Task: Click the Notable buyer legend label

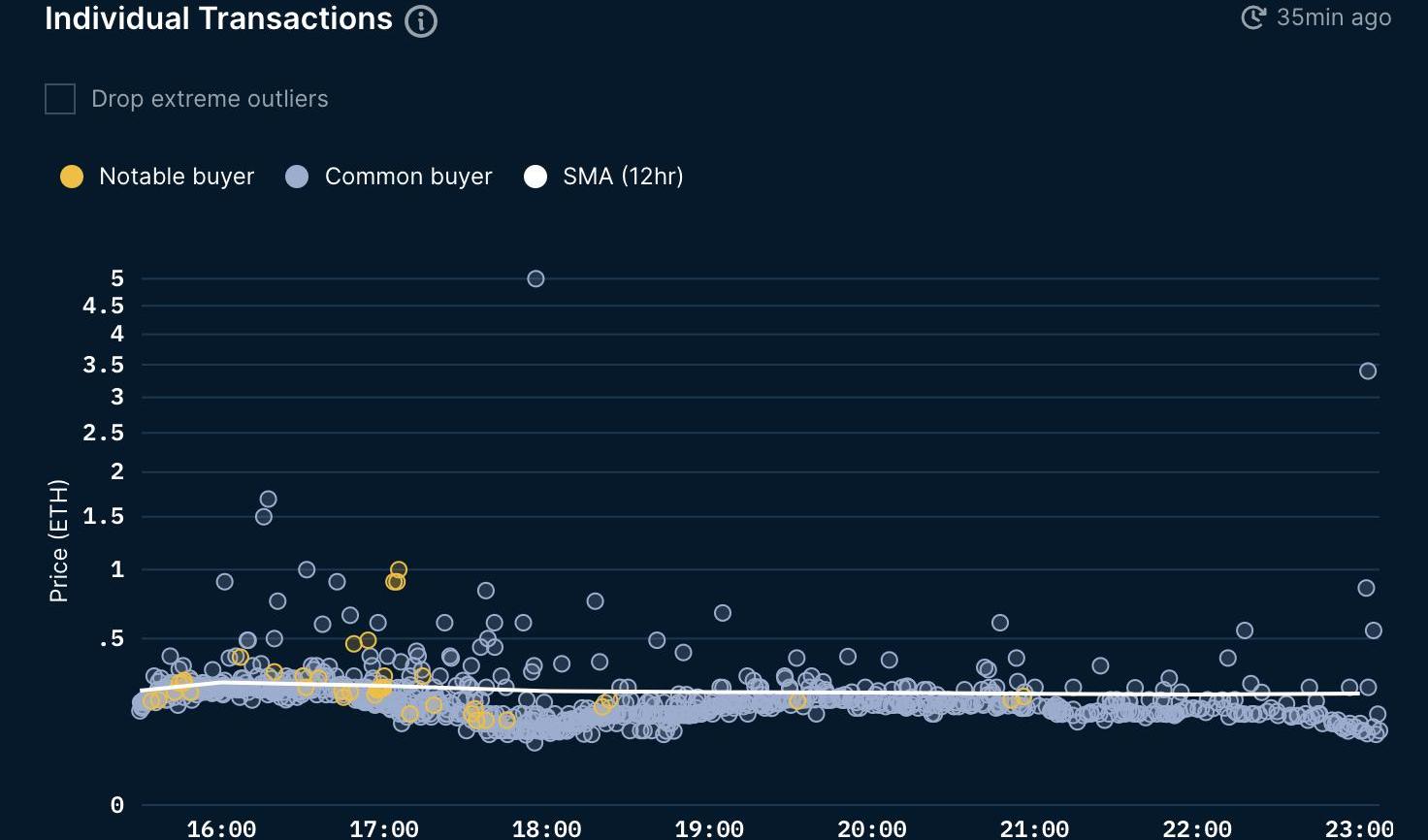Action: coord(176,177)
